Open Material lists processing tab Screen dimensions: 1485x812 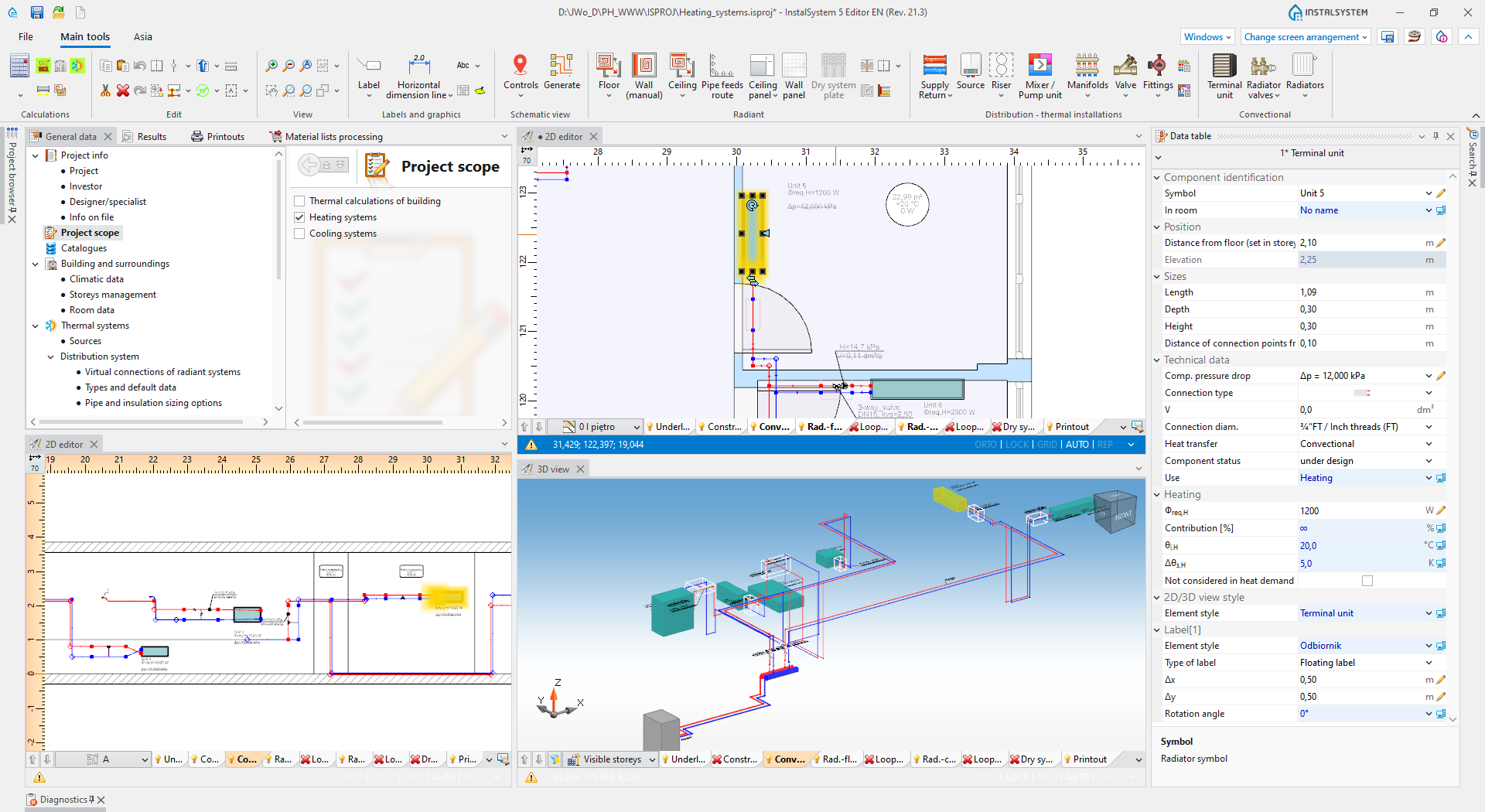pos(326,137)
